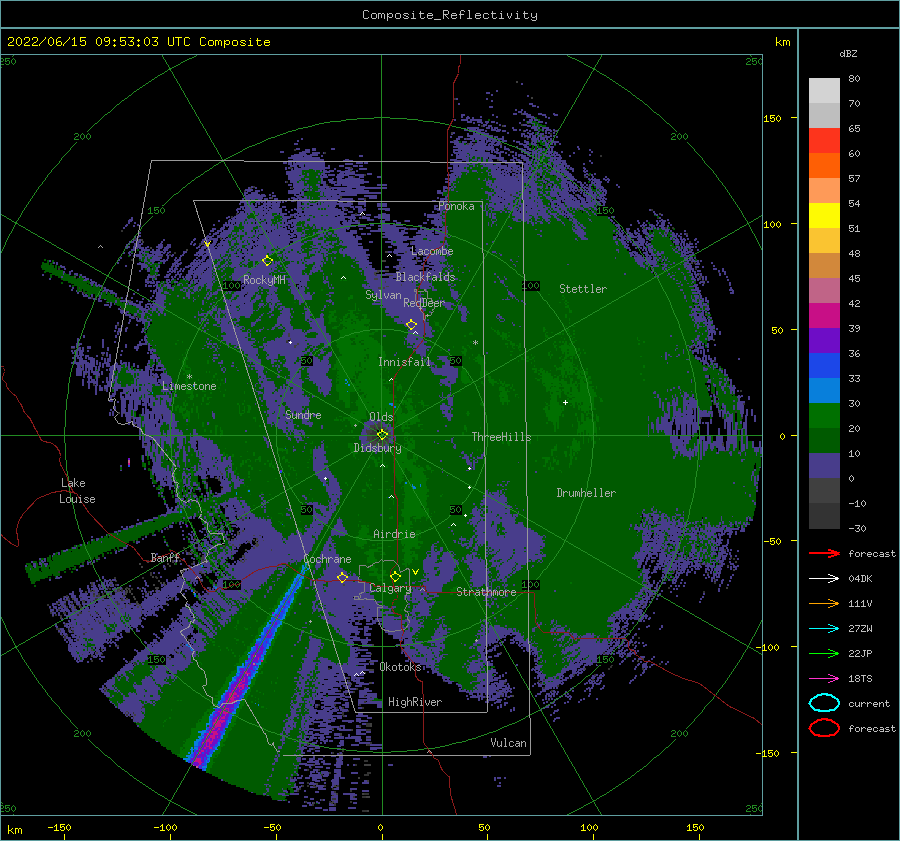Click the Lake Louise label
900x841 pixels.
77,491
